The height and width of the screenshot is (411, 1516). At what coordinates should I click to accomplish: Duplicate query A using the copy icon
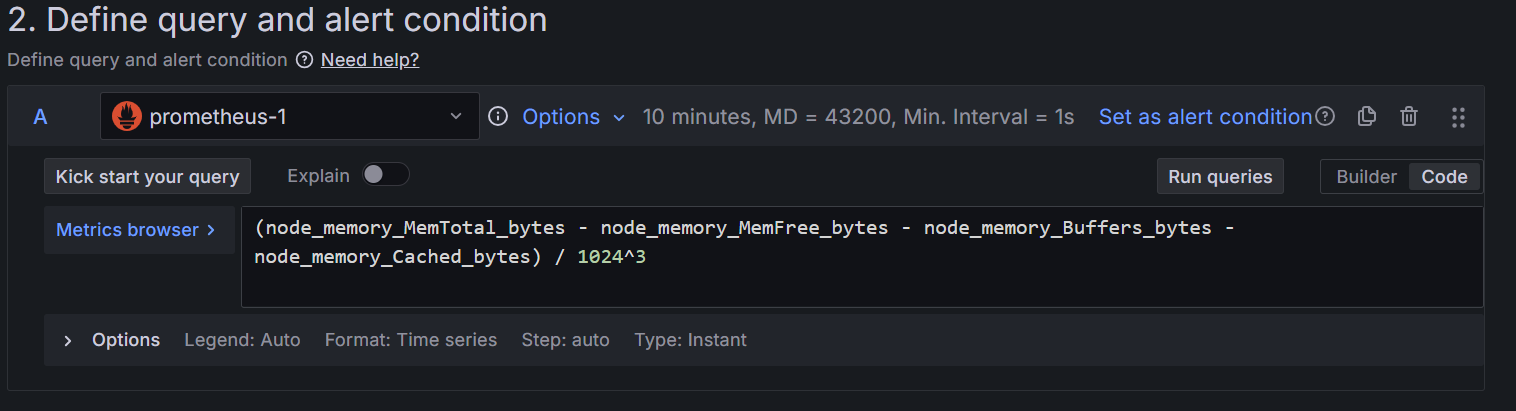[1366, 117]
